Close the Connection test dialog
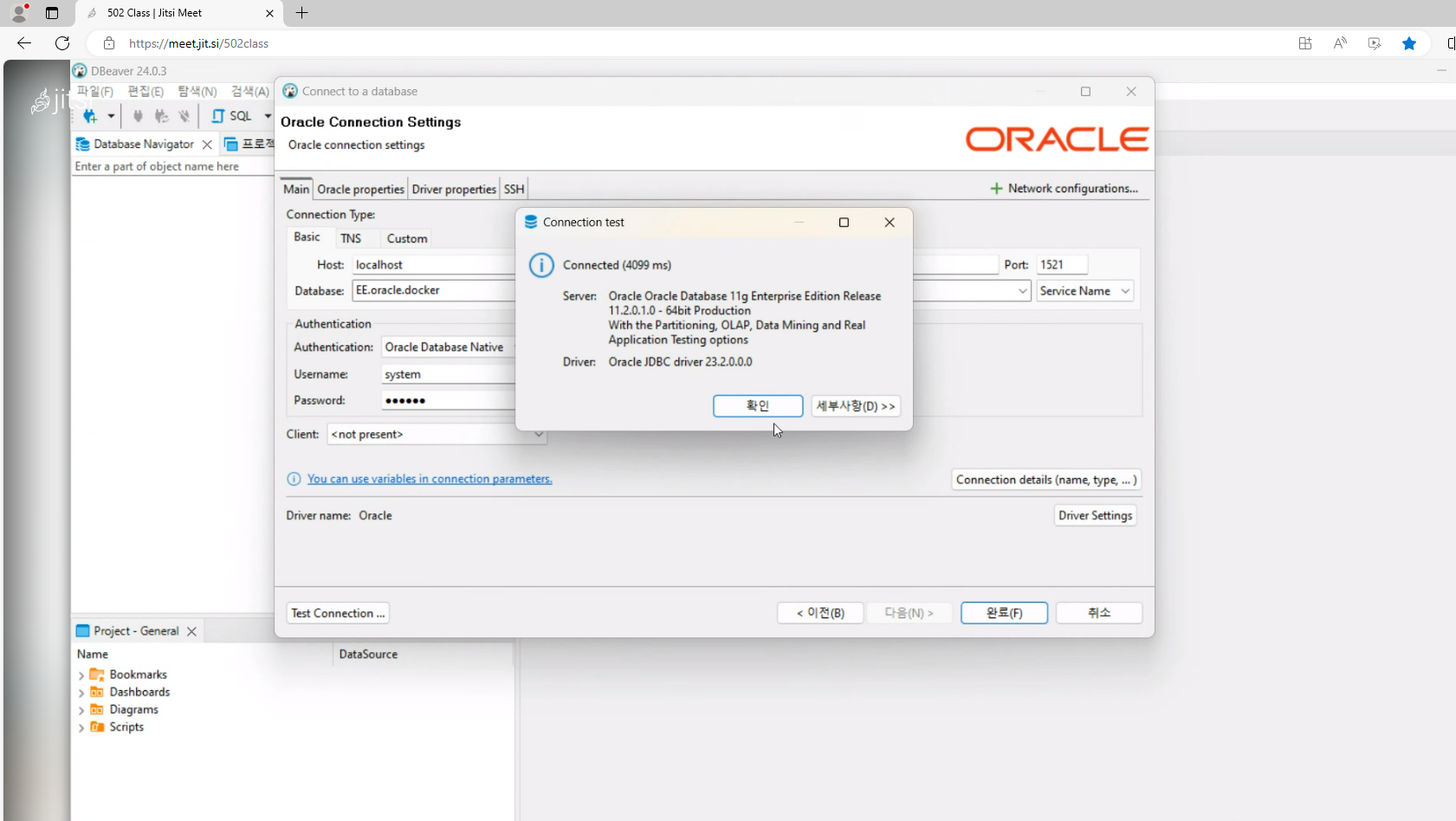The image size is (1456, 821). click(x=890, y=223)
